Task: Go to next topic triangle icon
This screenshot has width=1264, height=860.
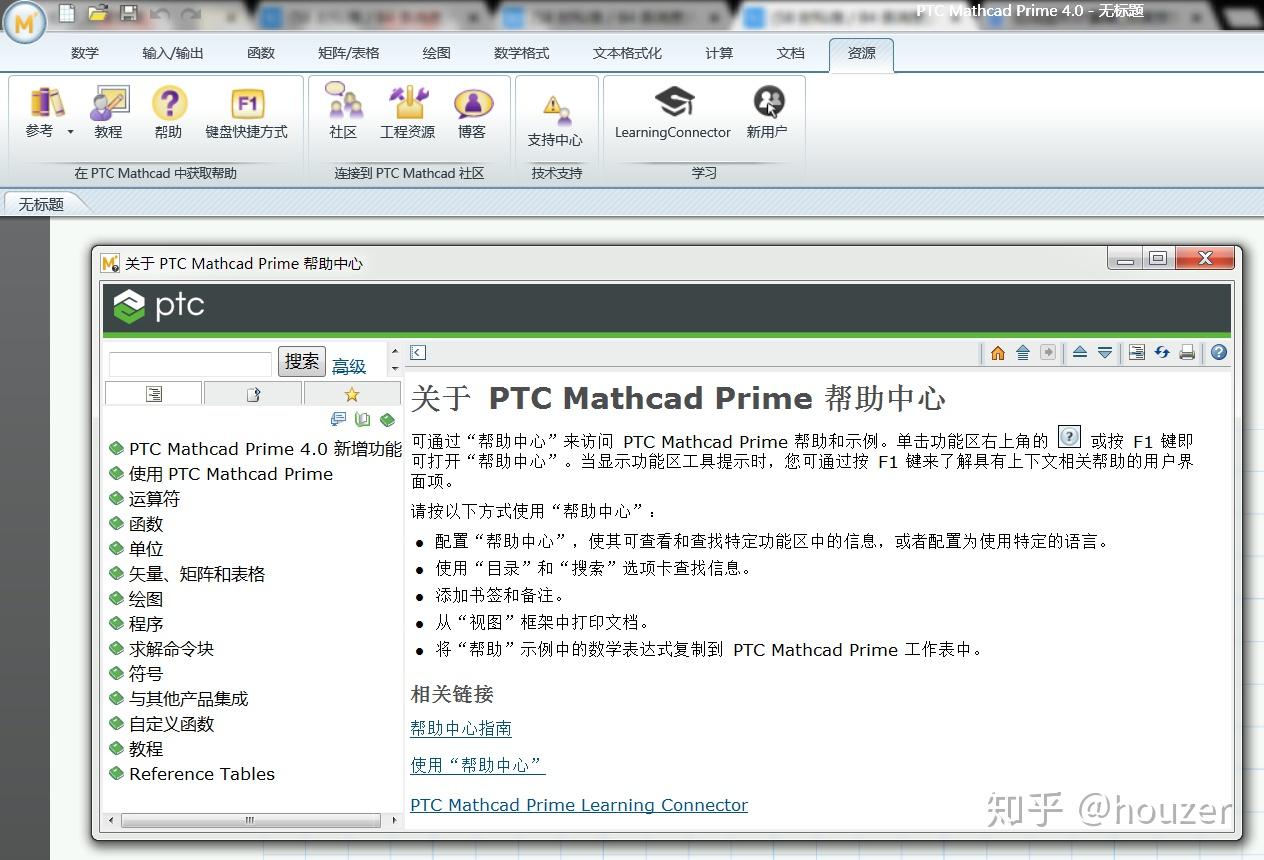Action: (x=1105, y=352)
